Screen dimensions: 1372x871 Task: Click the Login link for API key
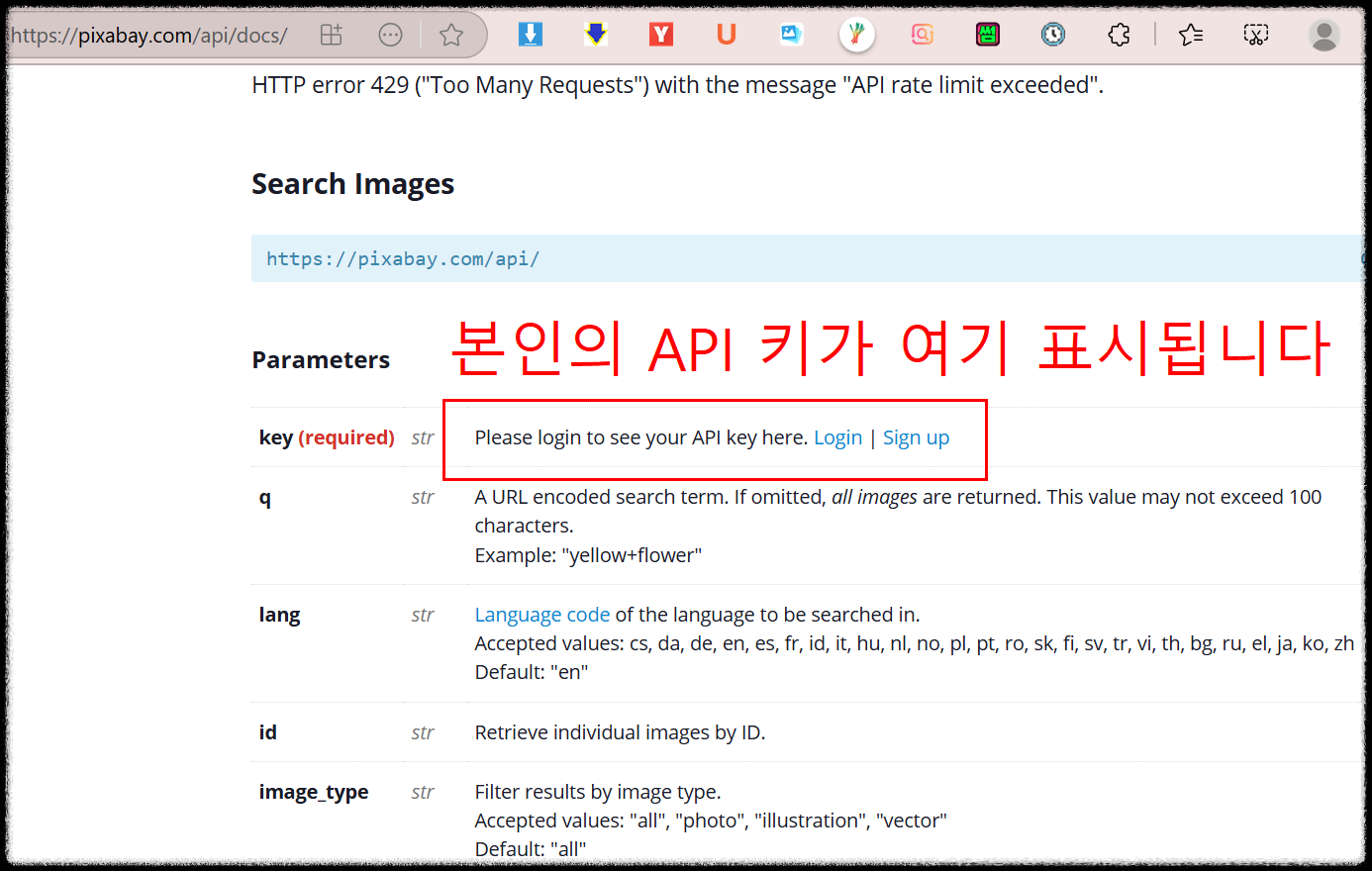837,437
